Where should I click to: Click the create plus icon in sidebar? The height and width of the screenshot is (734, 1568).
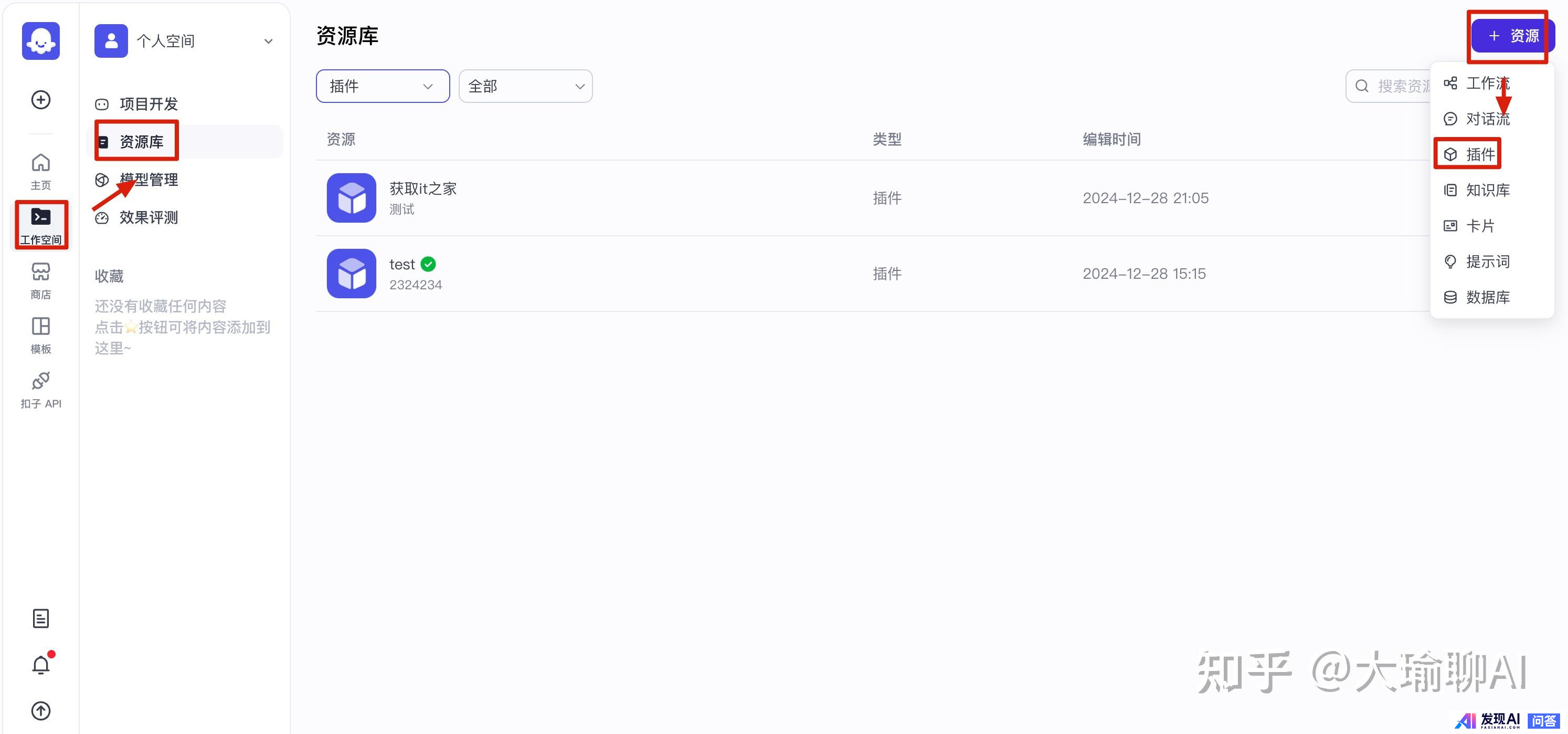click(x=41, y=100)
